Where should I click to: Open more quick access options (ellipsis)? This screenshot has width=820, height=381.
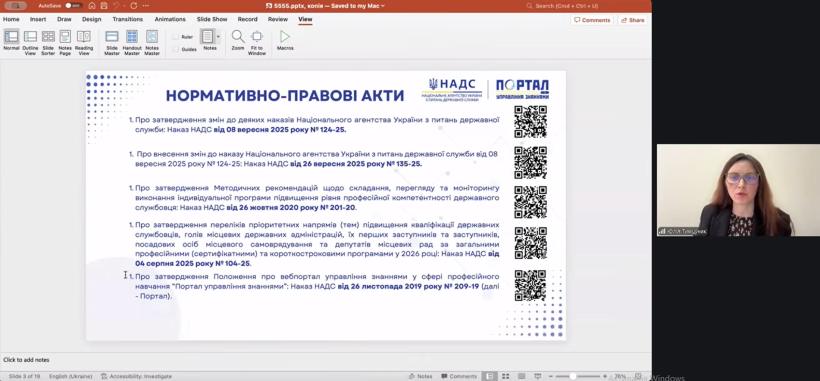[145, 6]
